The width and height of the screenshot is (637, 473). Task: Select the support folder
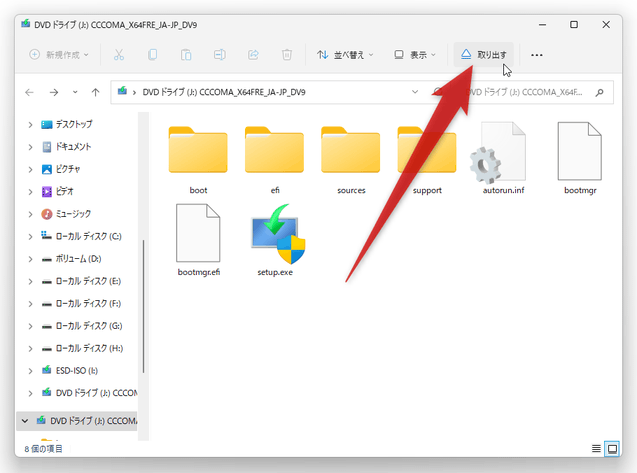[x=427, y=160]
